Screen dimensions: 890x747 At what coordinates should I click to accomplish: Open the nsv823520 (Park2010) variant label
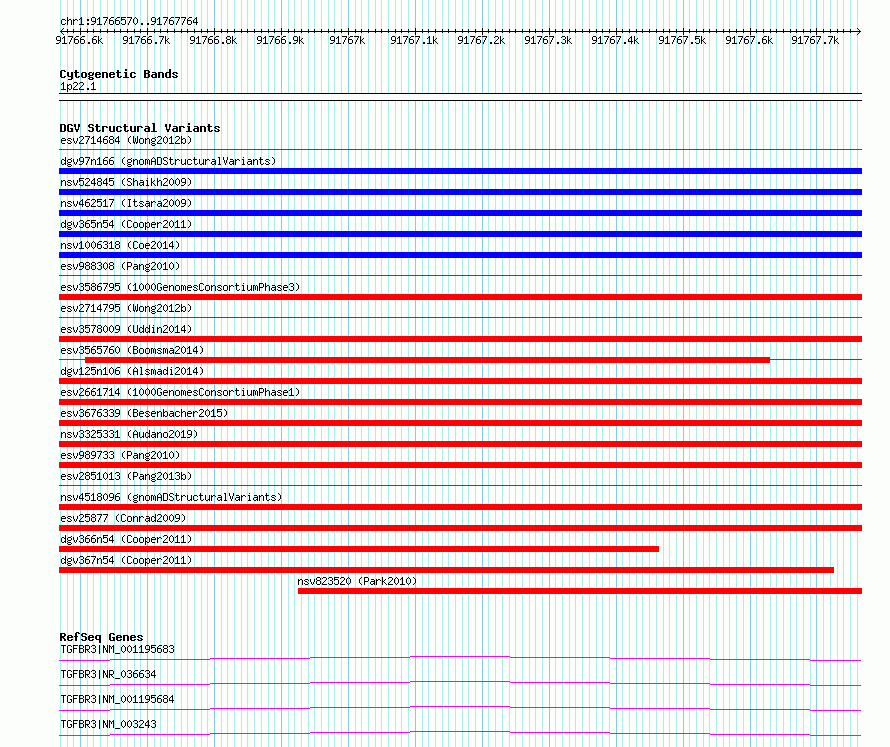point(357,581)
